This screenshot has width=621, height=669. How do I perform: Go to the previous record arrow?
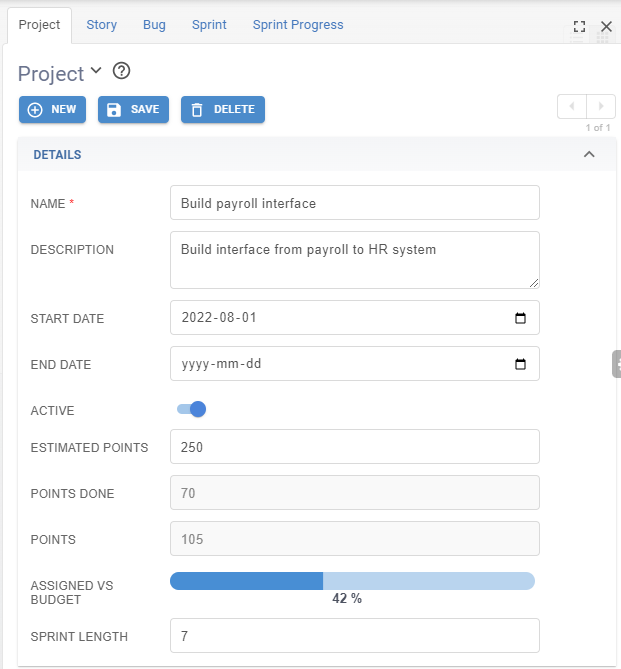[x=572, y=106]
